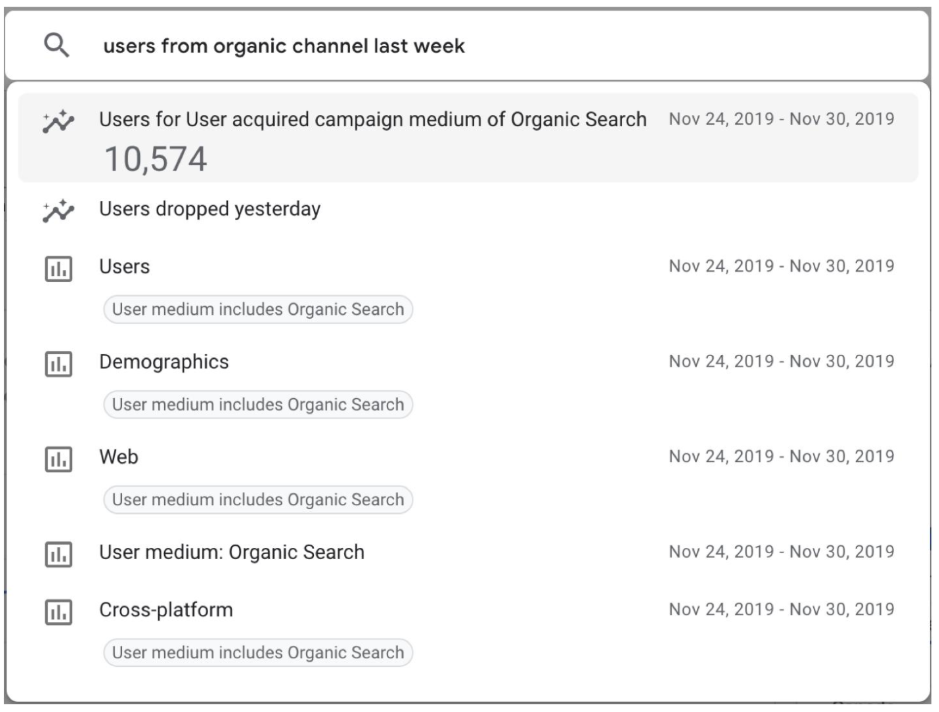Open the Users report suggestion
This screenshot has width=939, height=712.
point(125,266)
